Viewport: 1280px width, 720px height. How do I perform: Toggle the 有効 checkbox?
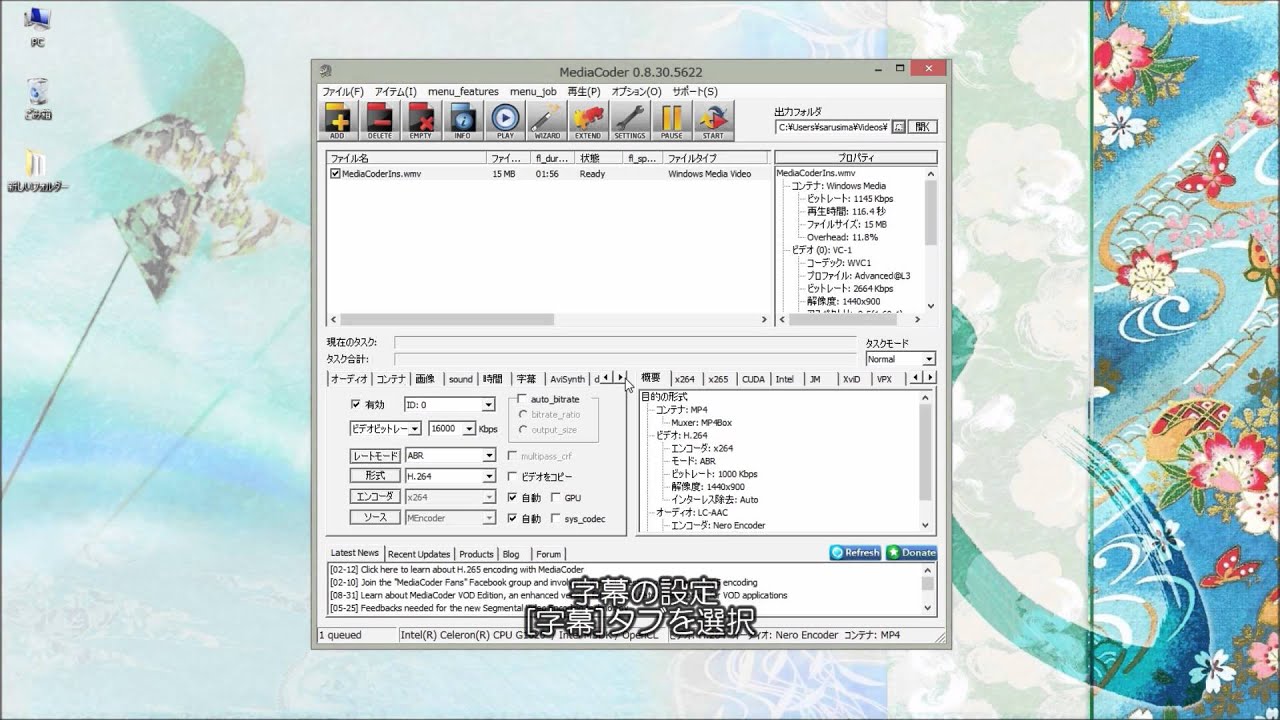point(355,405)
